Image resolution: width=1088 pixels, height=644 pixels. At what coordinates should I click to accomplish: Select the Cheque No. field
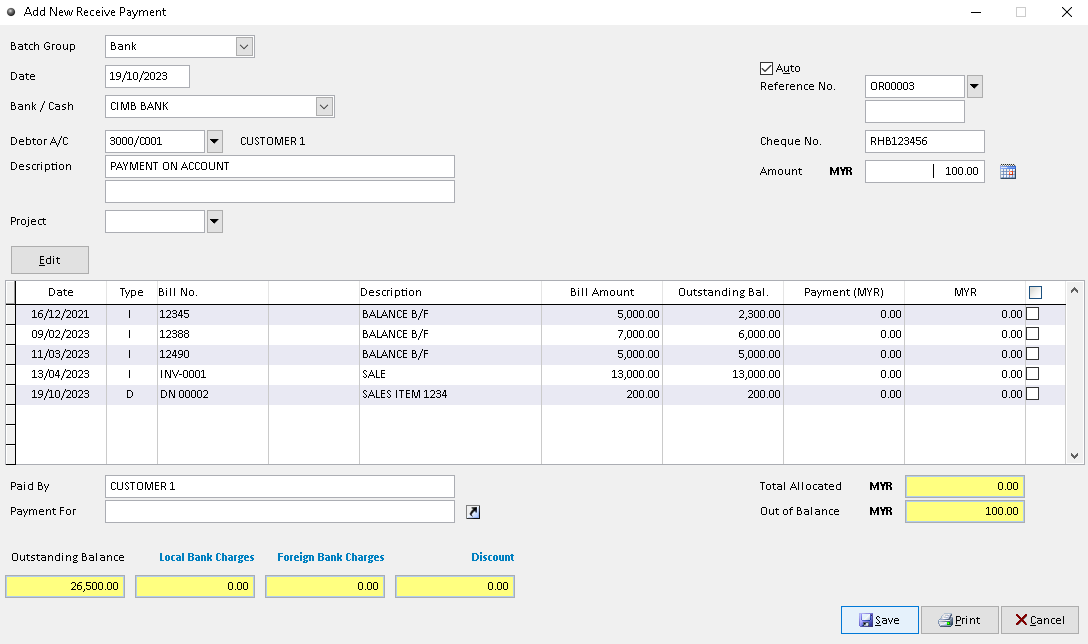(x=923, y=141)
